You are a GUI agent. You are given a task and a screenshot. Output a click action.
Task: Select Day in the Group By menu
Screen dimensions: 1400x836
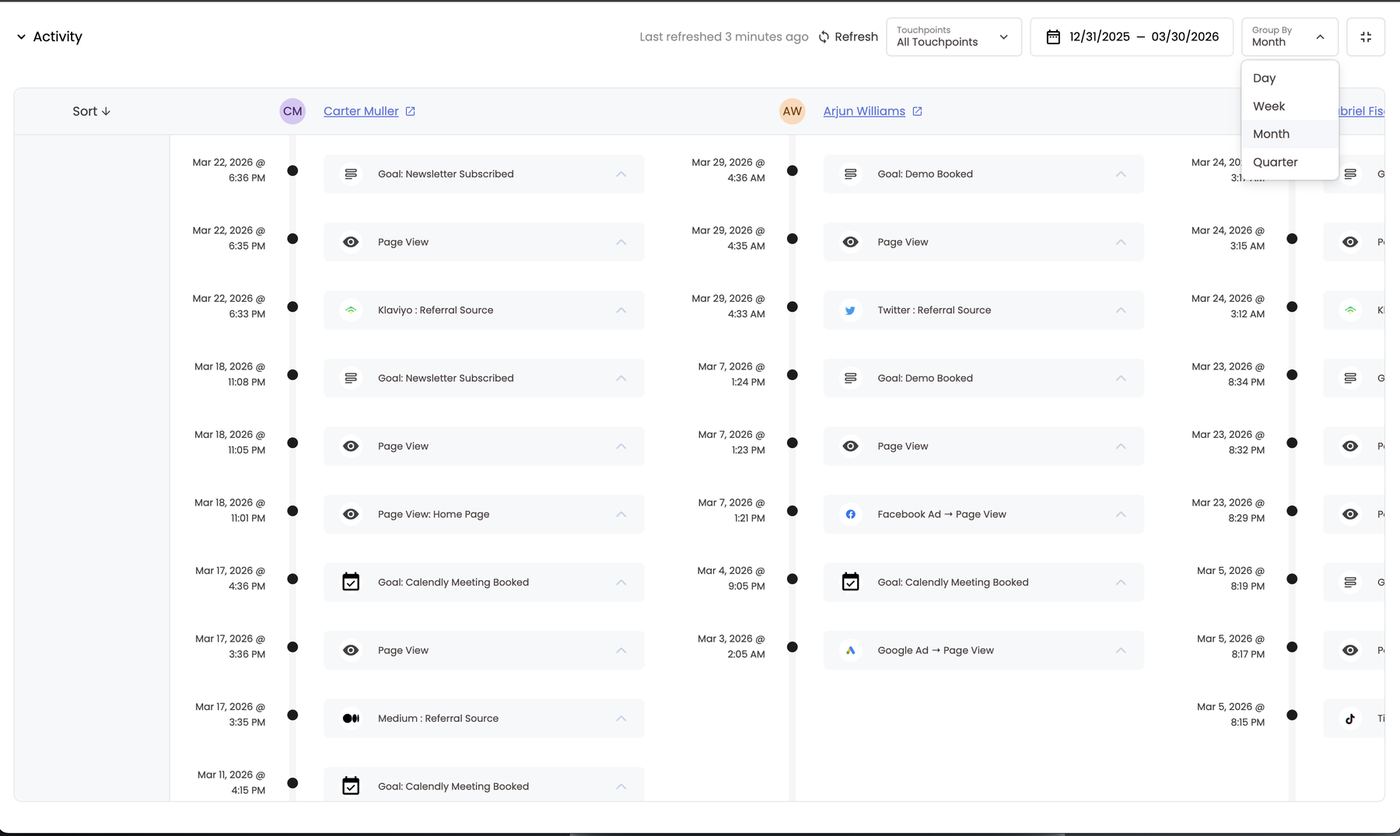pos(1290,78)
